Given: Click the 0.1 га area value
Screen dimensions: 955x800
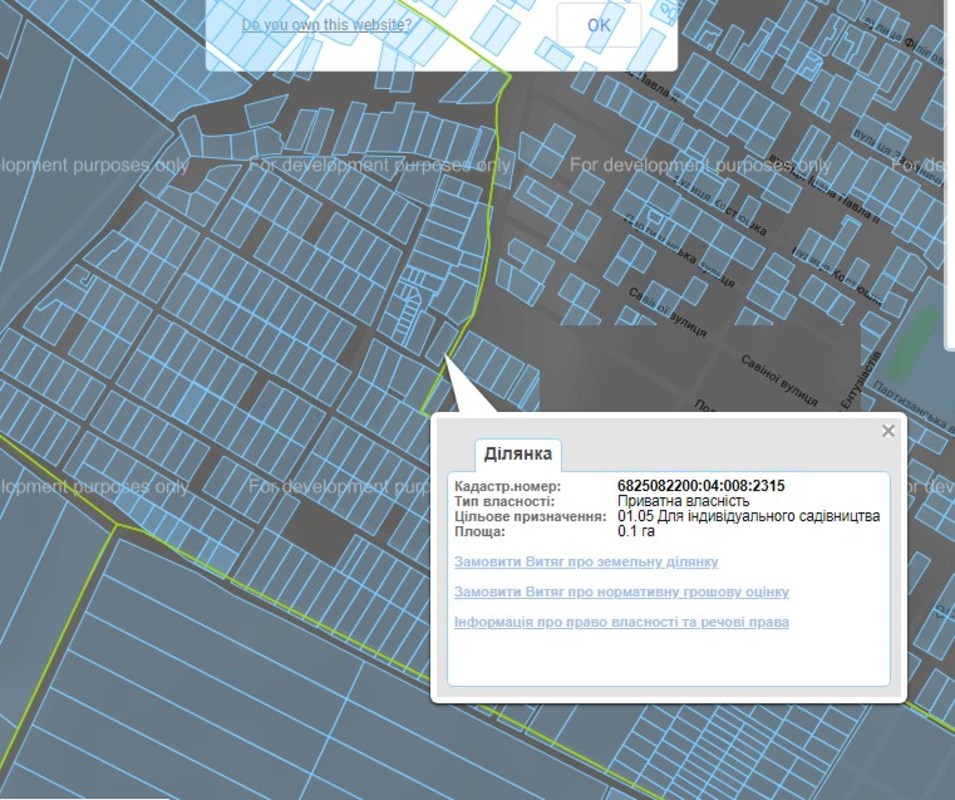Looking at the screenshot, I should tap(636, 531).
